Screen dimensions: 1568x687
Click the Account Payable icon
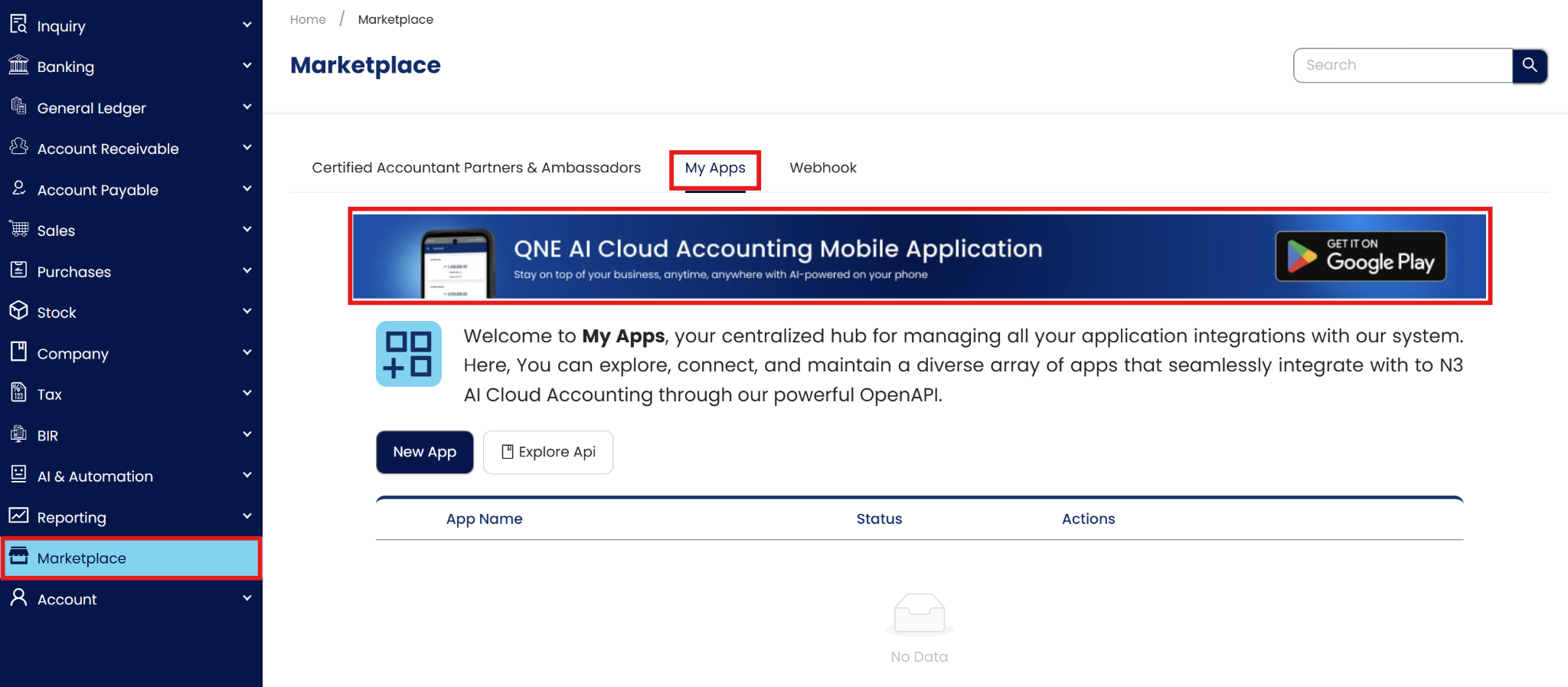[x=18, y=188]
